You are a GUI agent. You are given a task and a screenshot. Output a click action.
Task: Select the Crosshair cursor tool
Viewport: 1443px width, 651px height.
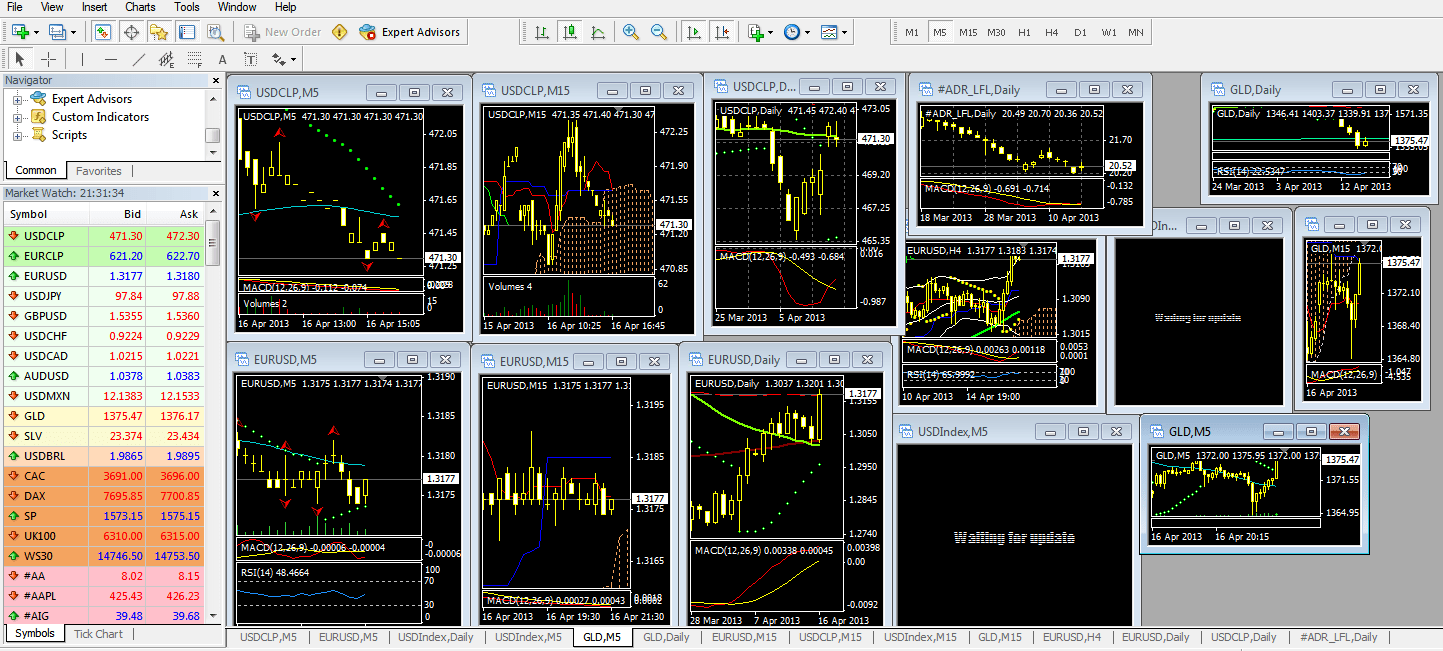(48, 59)
